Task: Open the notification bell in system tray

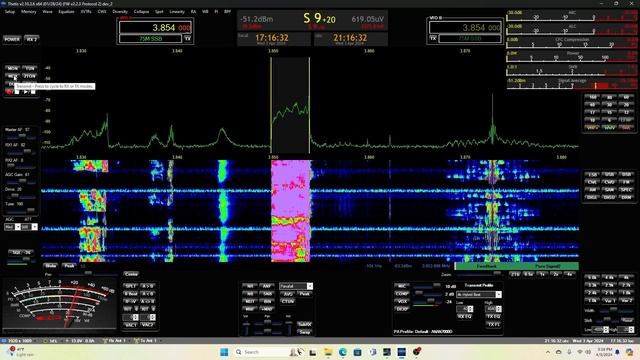Action: [618, 352]
